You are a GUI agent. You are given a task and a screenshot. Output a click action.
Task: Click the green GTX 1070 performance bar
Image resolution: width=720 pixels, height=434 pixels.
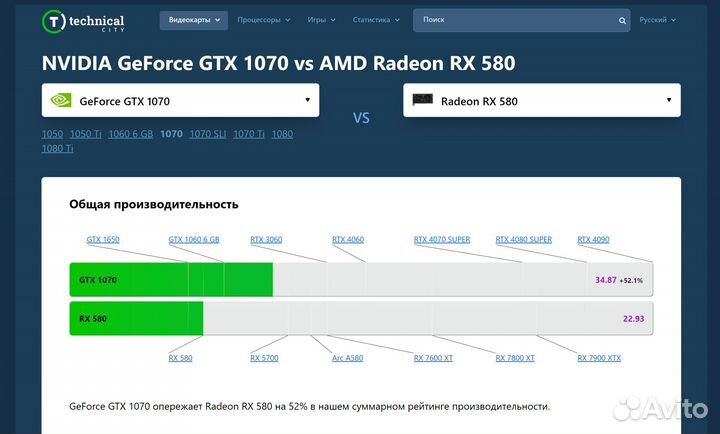point(171,280)
